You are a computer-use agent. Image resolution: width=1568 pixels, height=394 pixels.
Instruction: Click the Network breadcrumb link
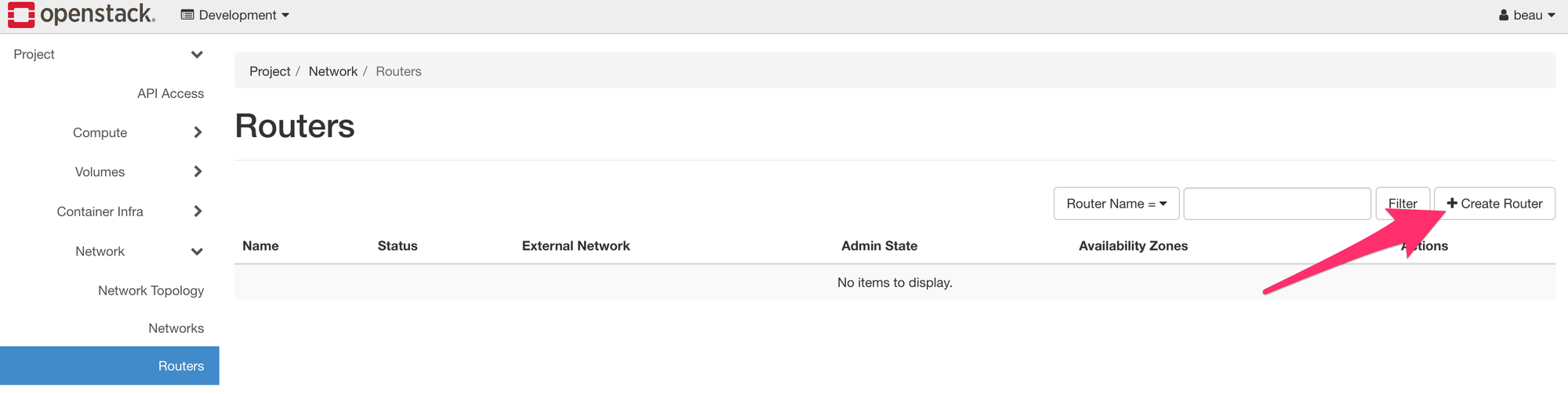coord(332,71)
